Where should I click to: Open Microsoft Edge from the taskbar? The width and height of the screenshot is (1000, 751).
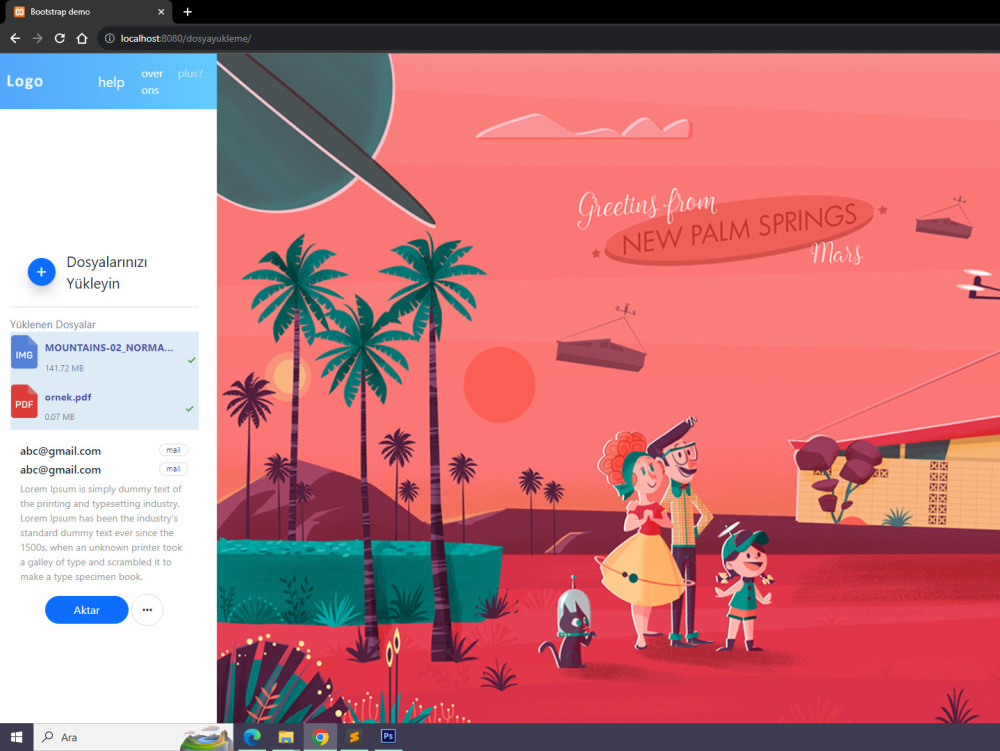(x=253, y=737)
